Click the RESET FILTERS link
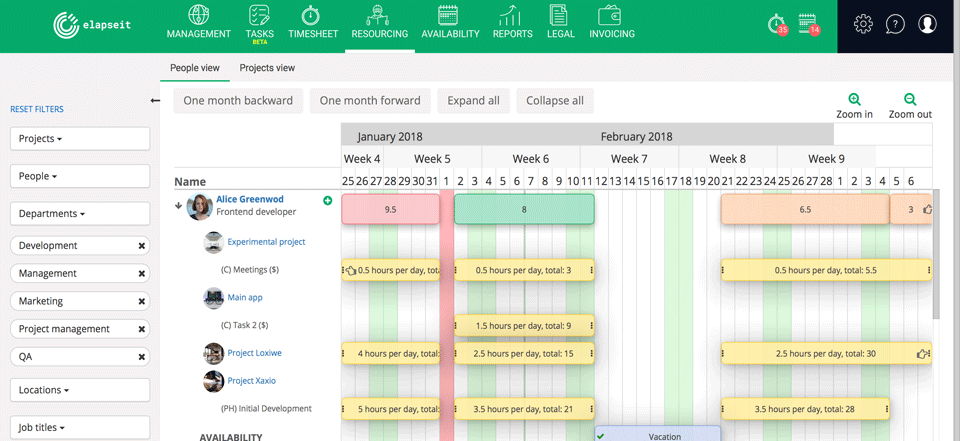The height and width of the screenshot is (441, 960). click(37, 109)
